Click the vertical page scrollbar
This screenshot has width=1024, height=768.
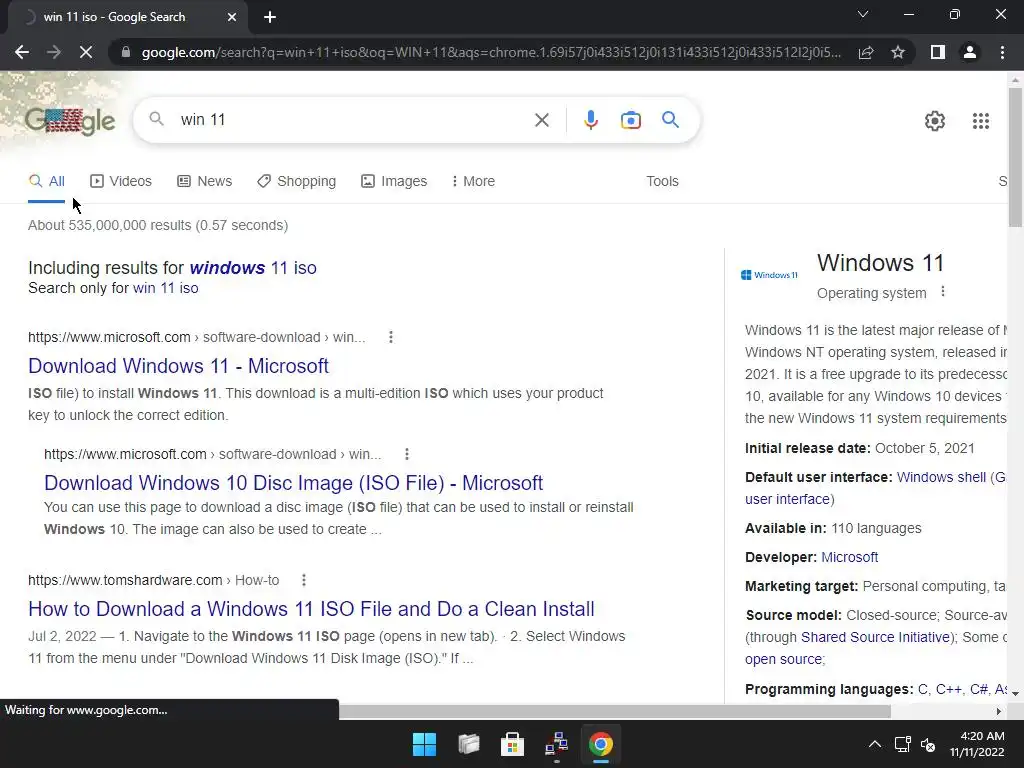tap(1015, 157)
